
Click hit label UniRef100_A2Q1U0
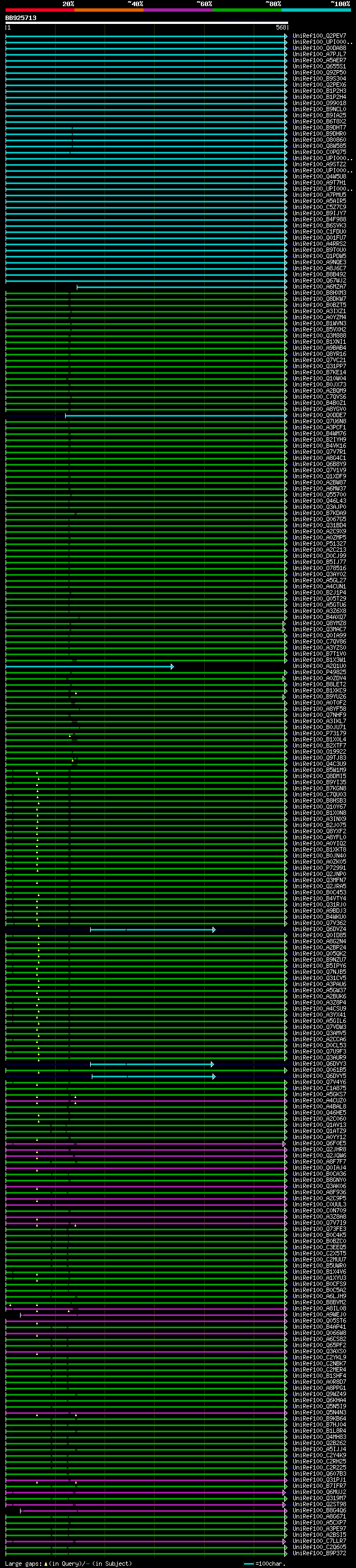coord(319,666)
